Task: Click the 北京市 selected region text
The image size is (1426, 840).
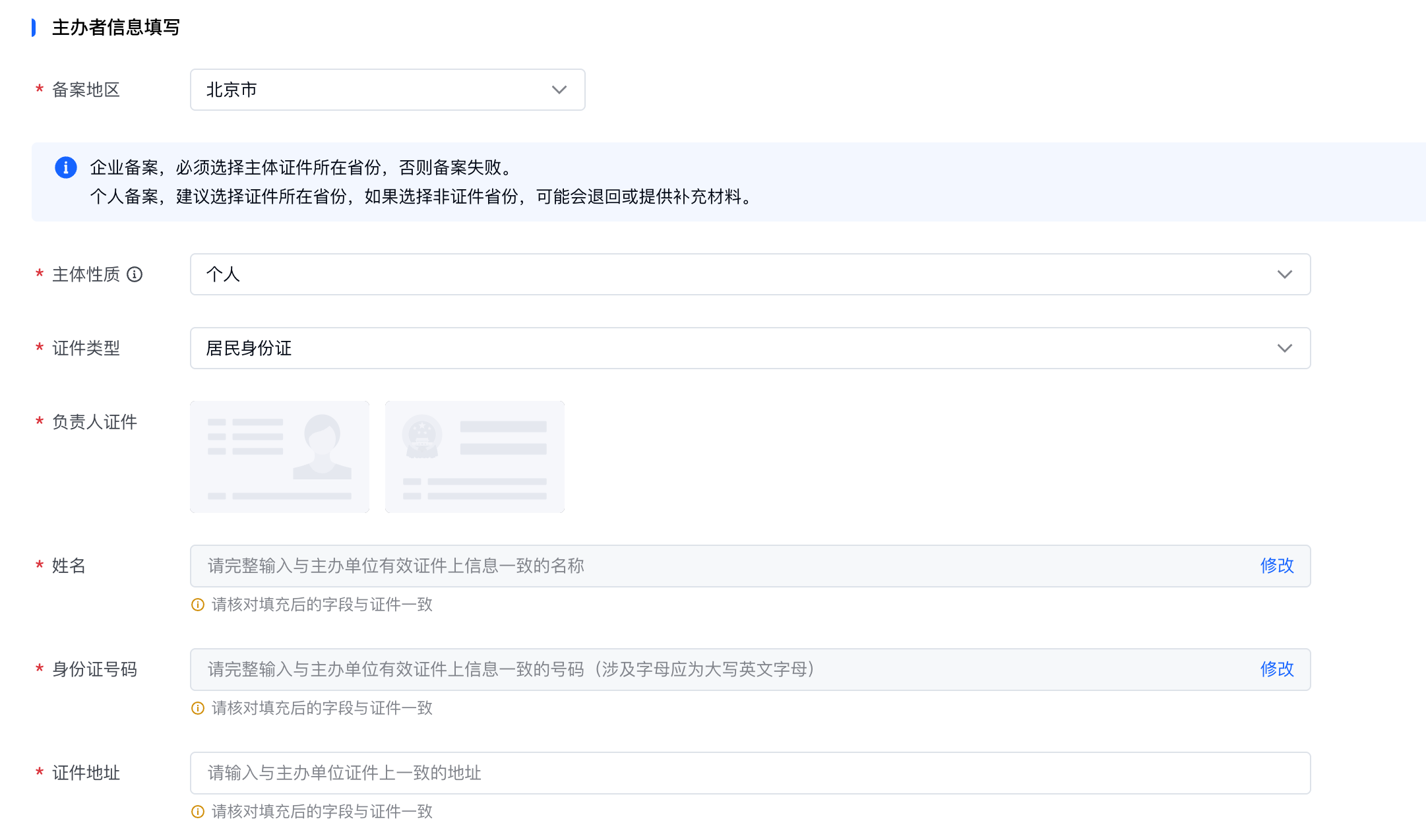Action: 232,90
